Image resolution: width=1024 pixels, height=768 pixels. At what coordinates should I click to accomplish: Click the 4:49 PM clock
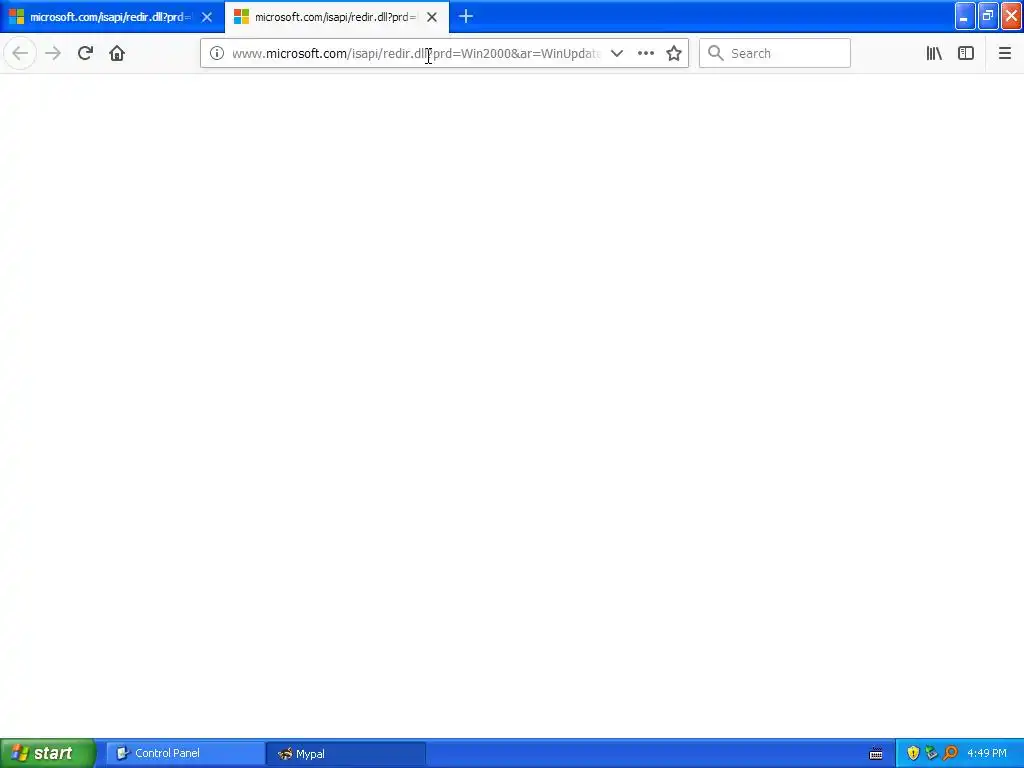click(987, 754)
